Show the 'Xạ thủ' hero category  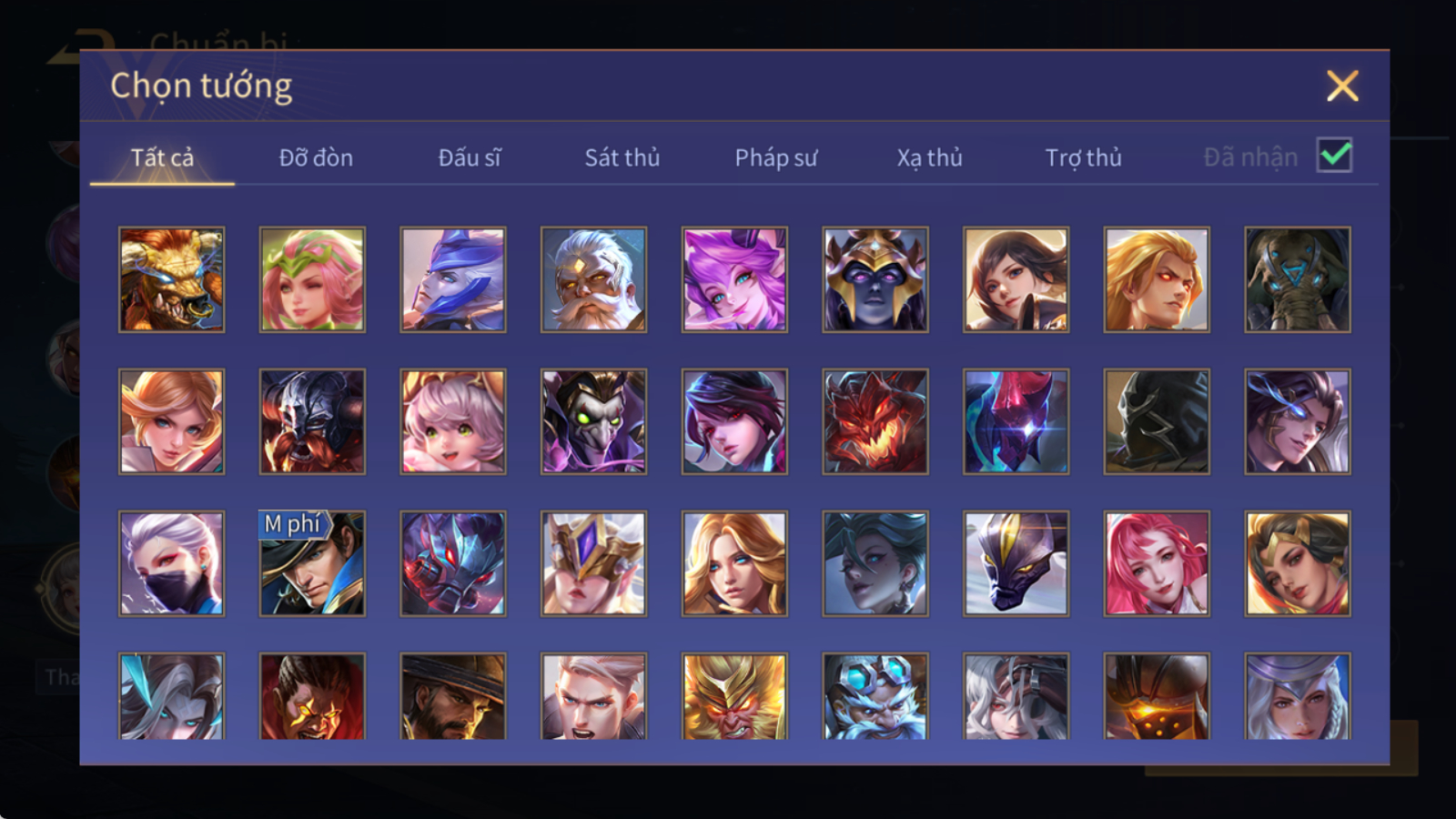coord(929,157)
